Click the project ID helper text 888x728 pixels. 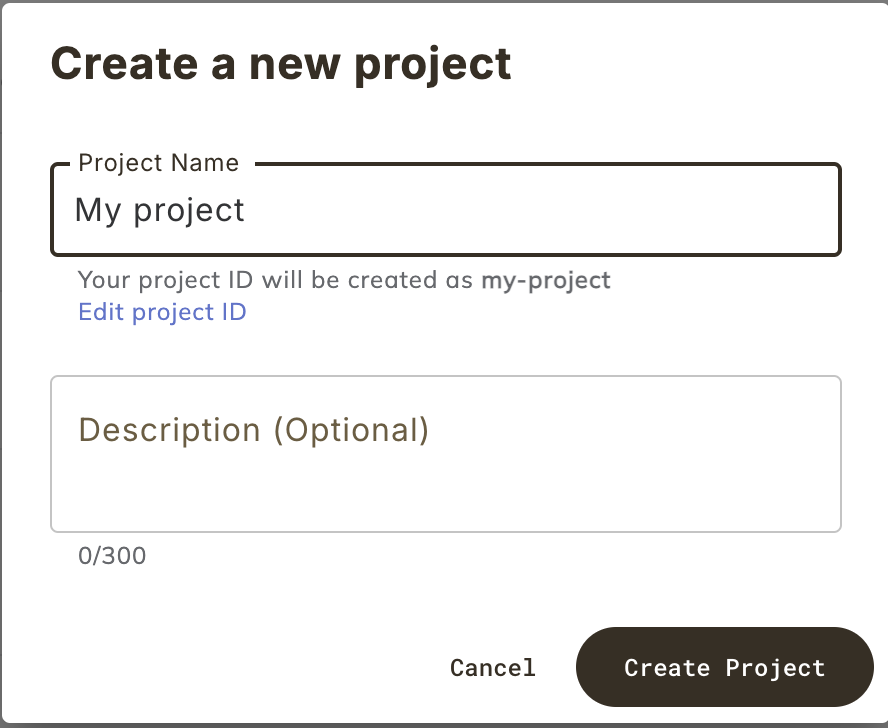343,280
